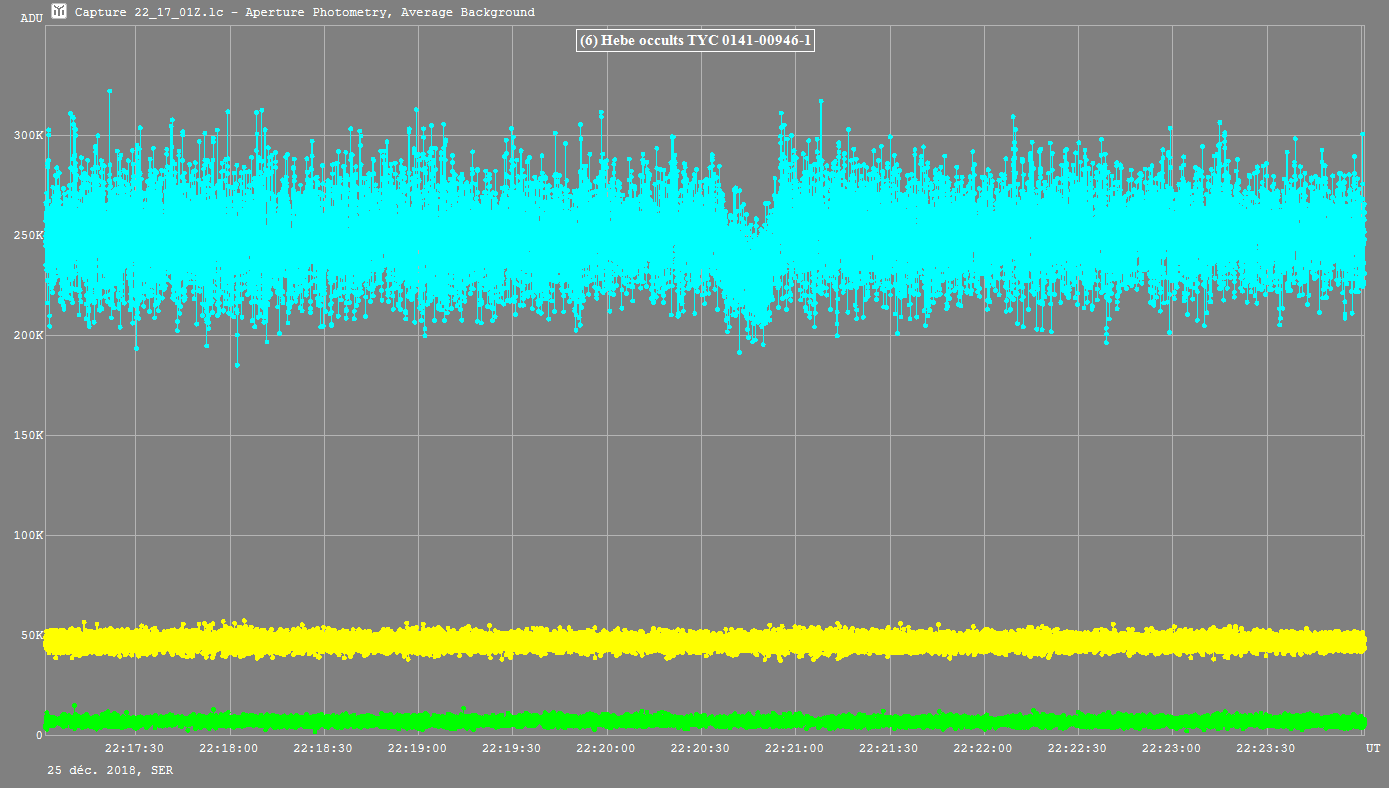Click the 50K axis value
The width and height of the screenshot is (1389, 788).
[32, 635]
